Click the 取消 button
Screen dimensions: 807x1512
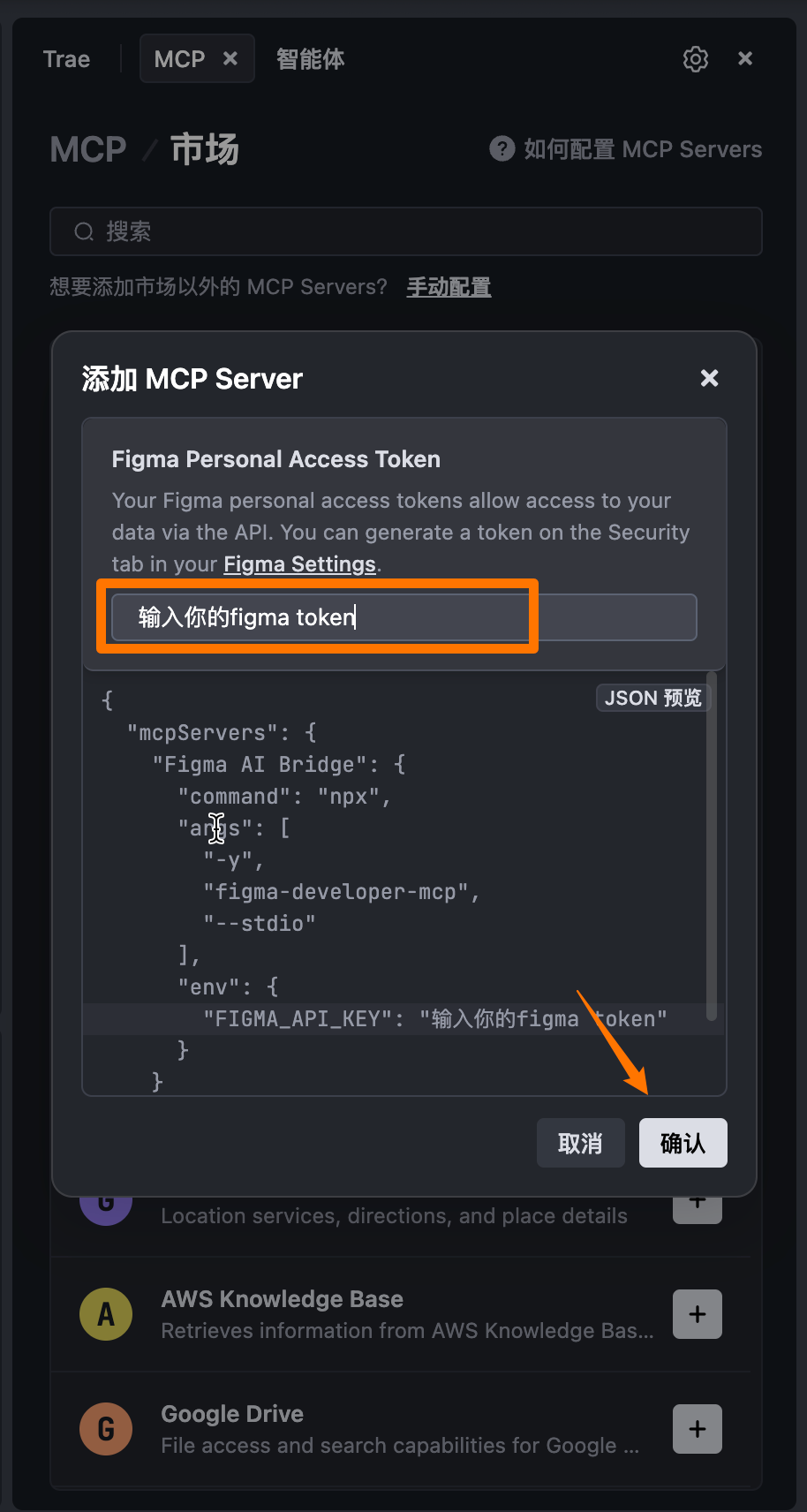(581, 1143)
